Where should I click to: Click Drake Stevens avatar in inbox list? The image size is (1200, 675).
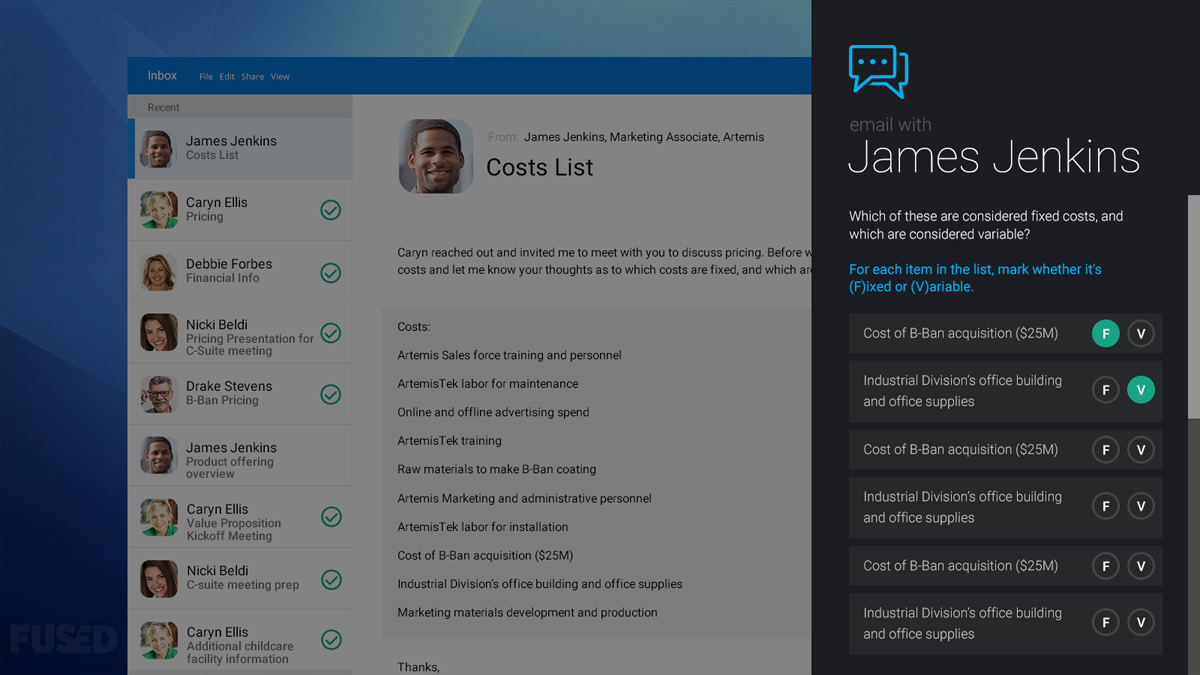pos(158,394)
